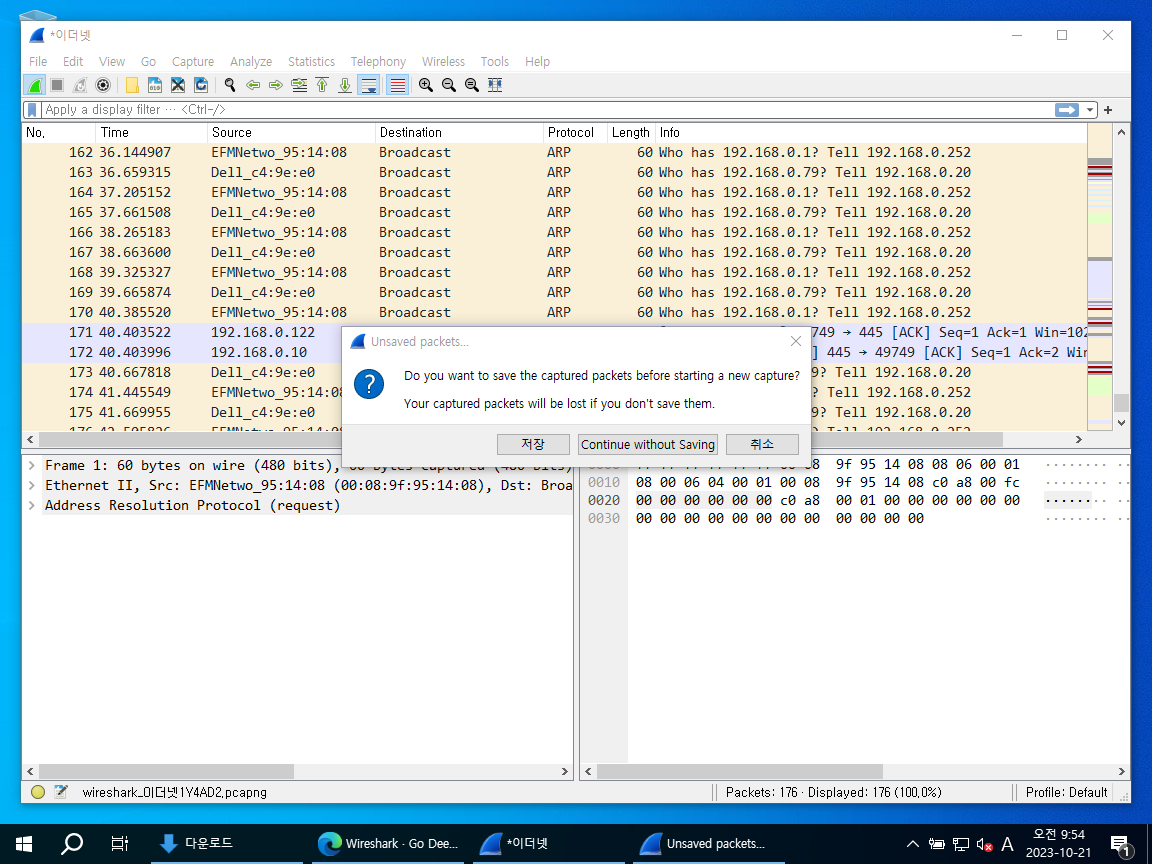Open the 다운로드 taskbar item
Viewport: 1152px width, 864px height.
(226, 843)
